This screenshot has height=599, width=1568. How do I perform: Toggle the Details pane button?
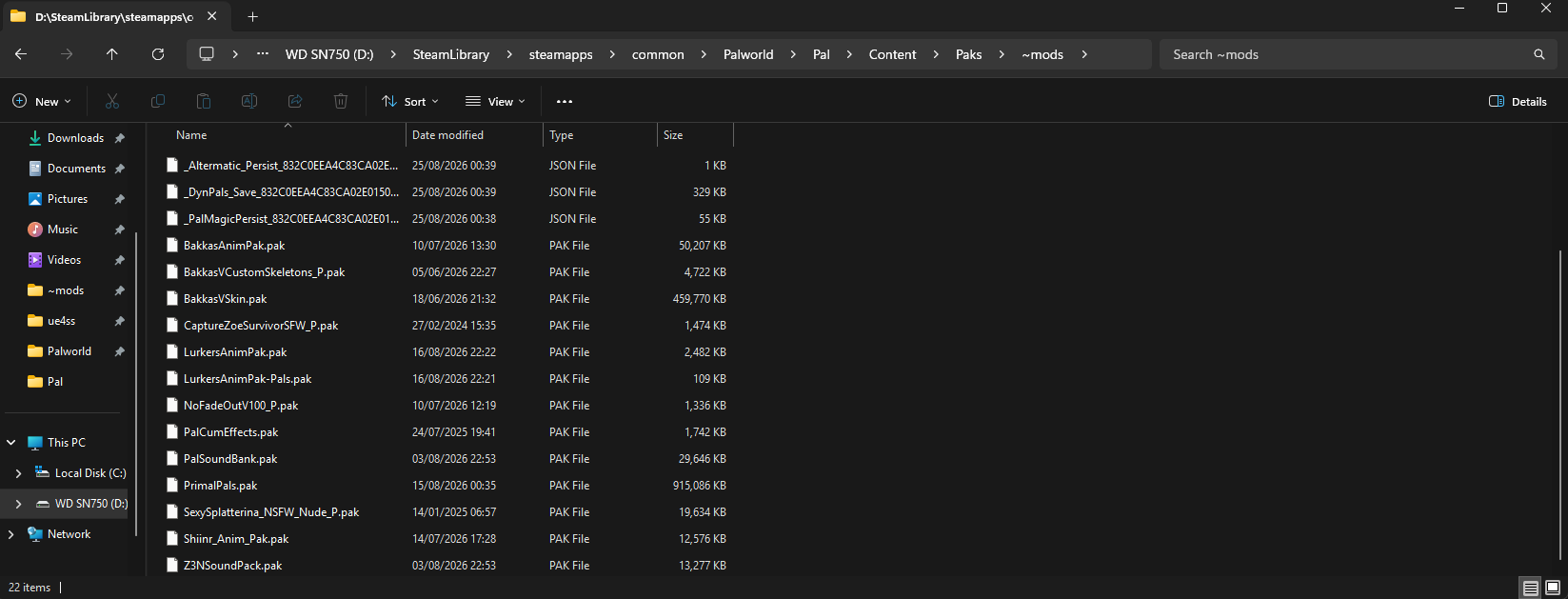(1518, 101)
